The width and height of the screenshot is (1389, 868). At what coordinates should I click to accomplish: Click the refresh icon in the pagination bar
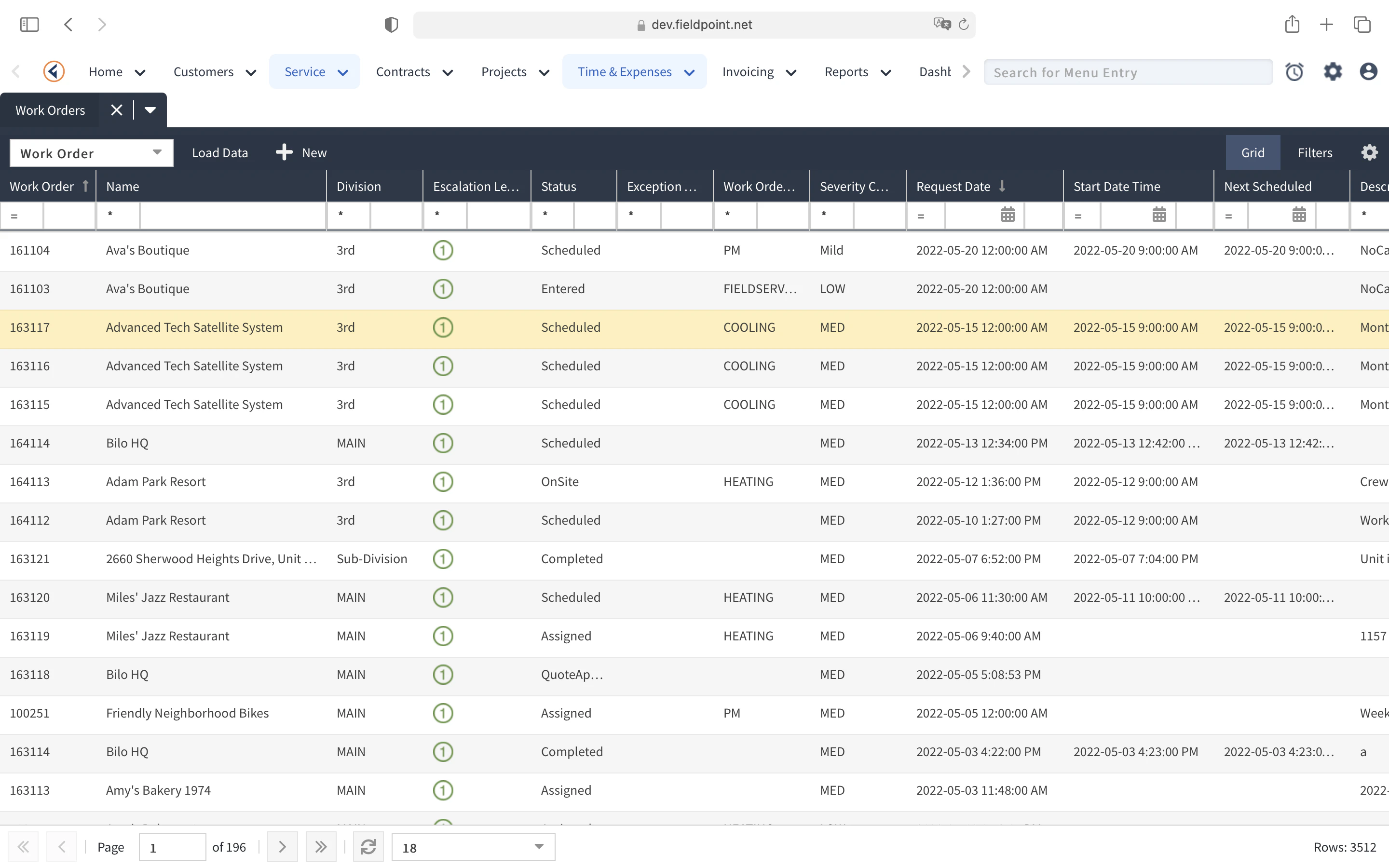(x=369, y=847)
